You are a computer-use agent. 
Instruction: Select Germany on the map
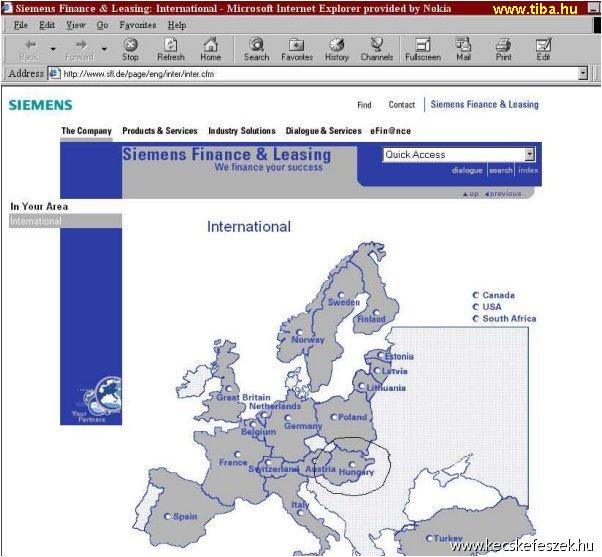pyautogui.click(x=288, y=418)
